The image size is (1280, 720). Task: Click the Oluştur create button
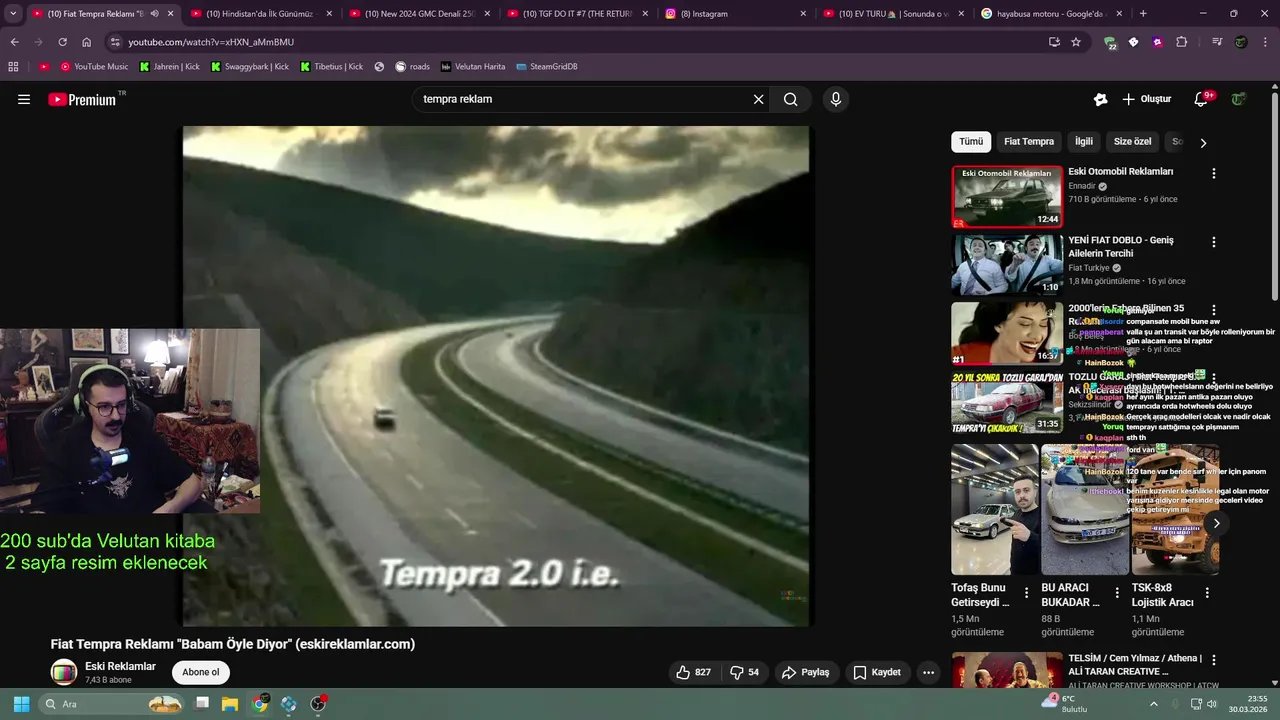pyautogui.click(x=1146, y=99)
